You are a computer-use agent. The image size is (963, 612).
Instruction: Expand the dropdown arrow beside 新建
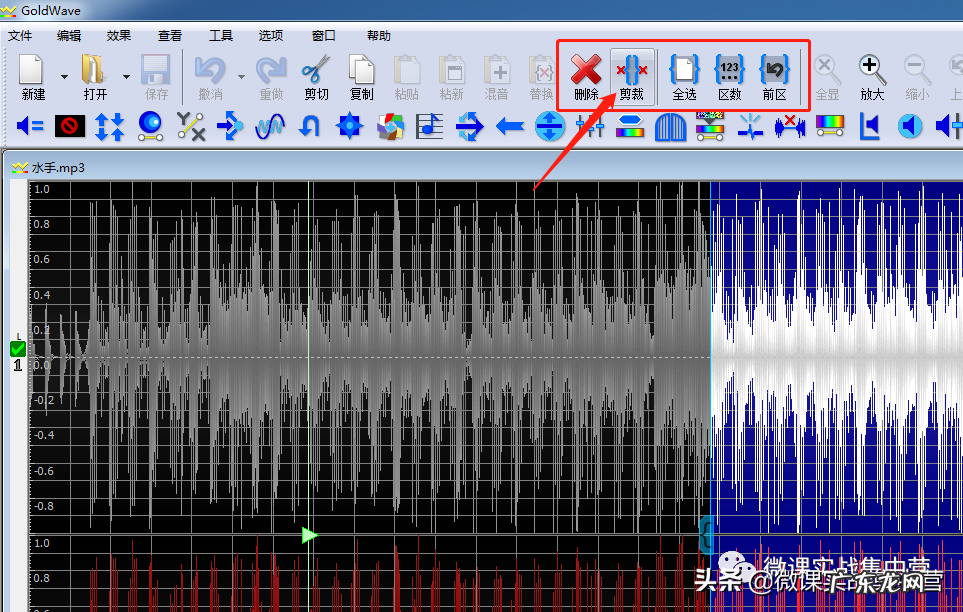(x=64, y=76)
